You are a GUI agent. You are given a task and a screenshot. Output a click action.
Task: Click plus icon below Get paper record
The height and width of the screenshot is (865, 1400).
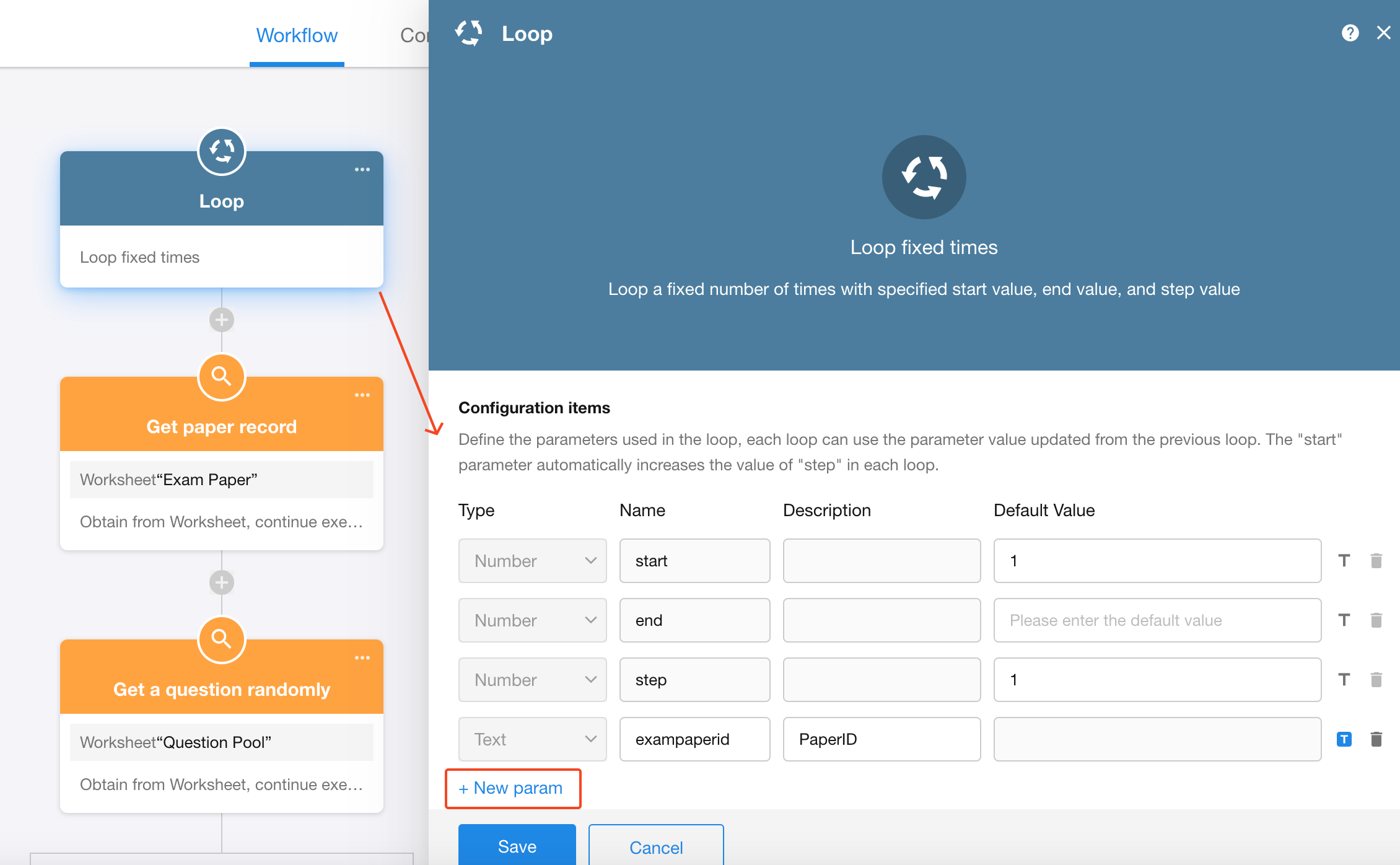pos(222,582)
